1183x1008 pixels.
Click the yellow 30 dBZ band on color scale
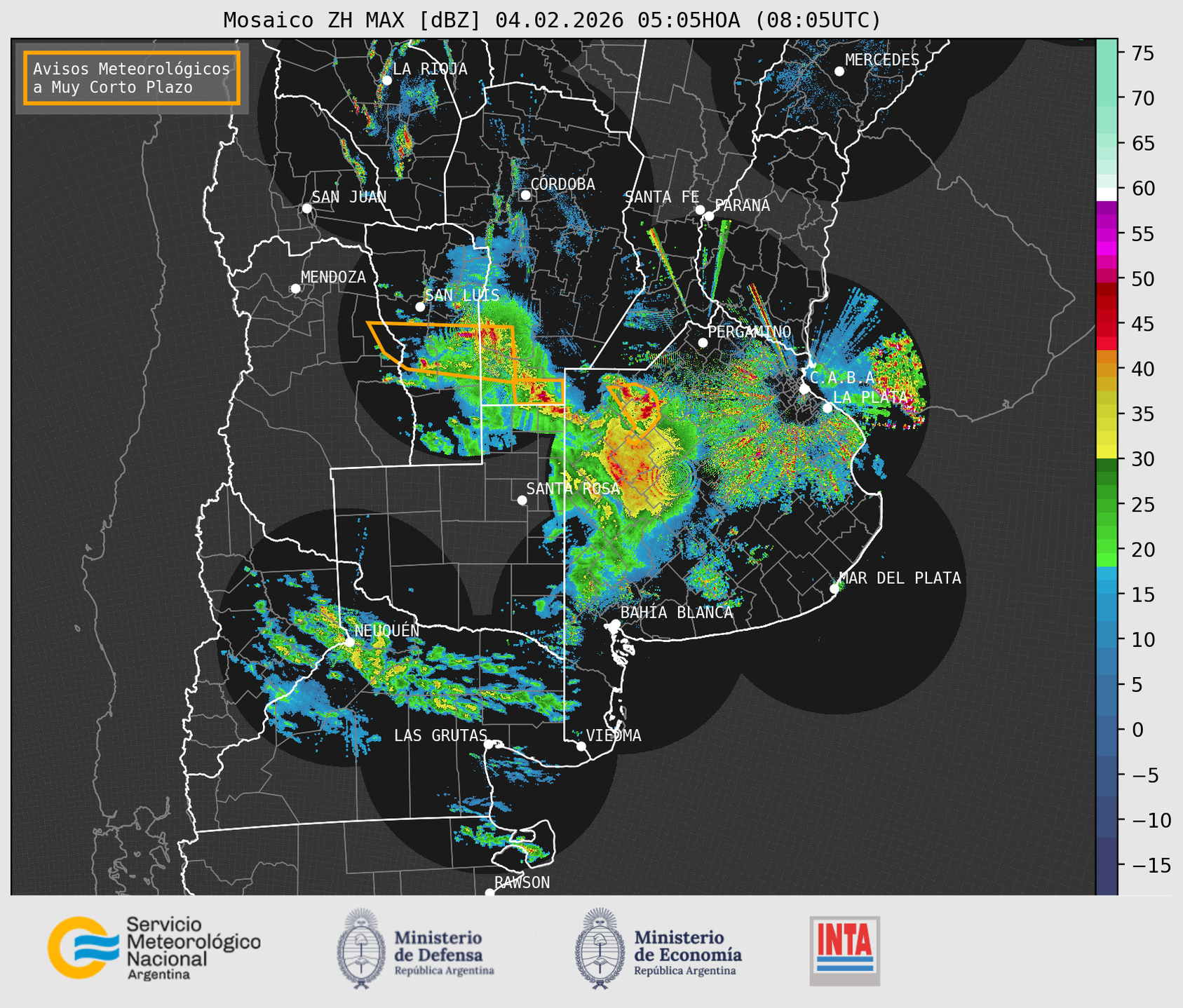1106,450
